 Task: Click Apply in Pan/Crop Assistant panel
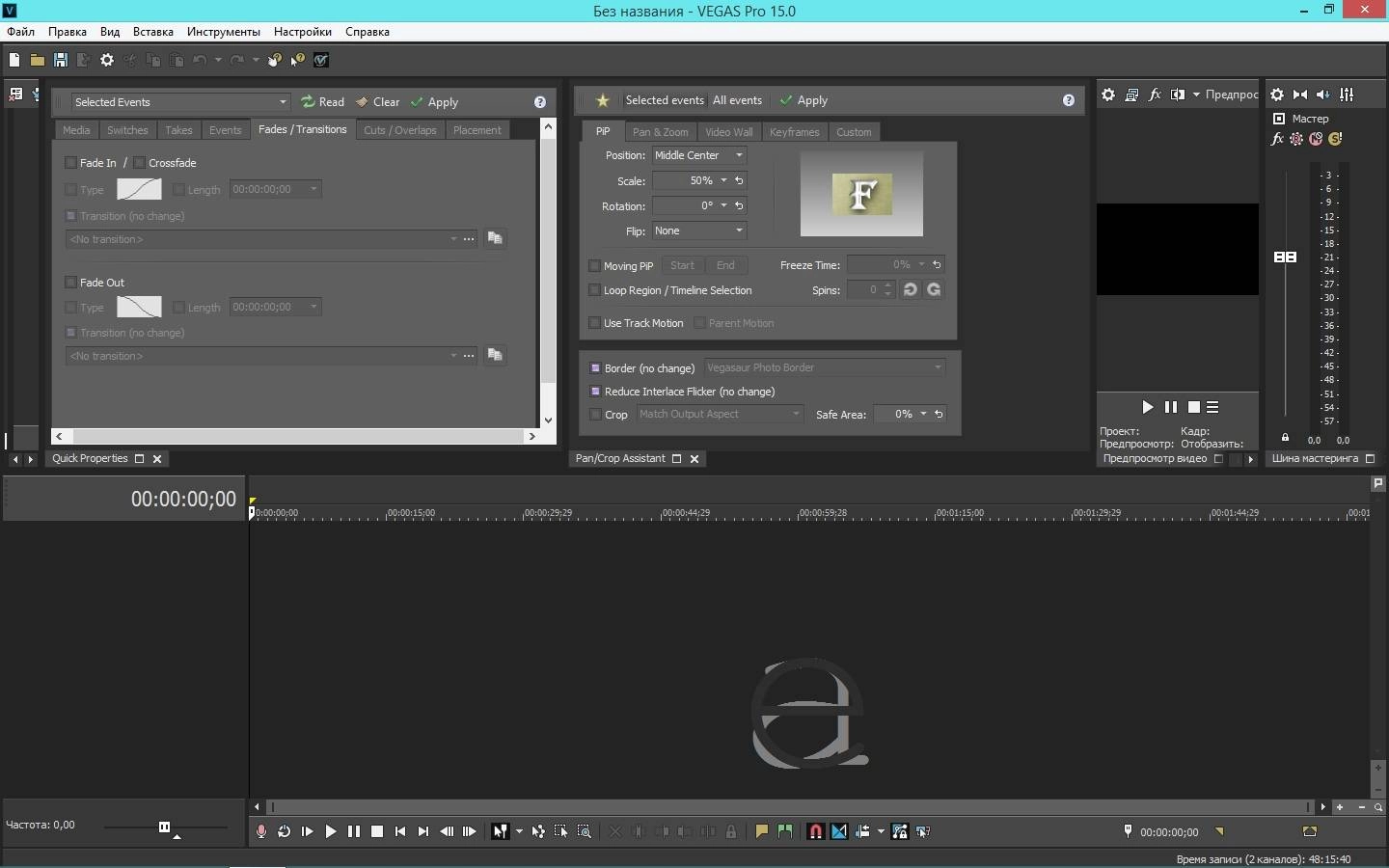[803, 100]
